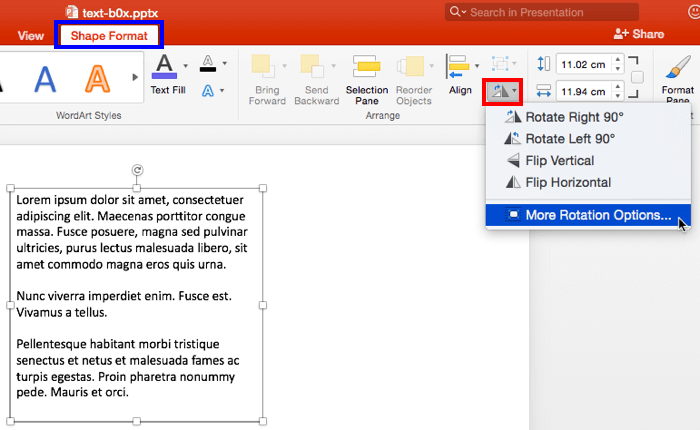700x430 pixels.
Task: Click the text 'Nunc viverra imperdiet enim'
Action: pos(95,296)
